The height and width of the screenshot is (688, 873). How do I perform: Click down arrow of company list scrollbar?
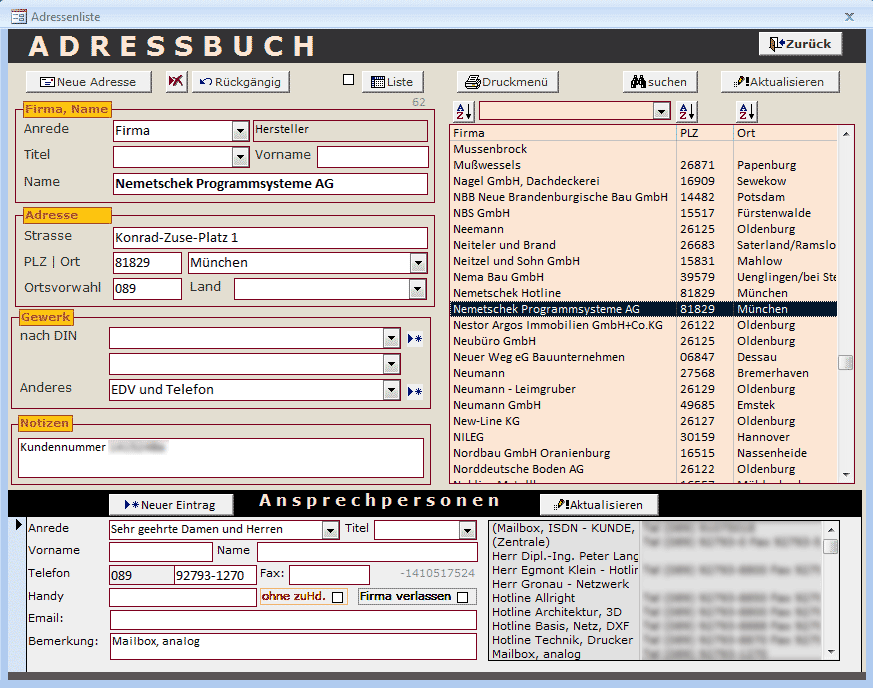[x=846, y=475]
